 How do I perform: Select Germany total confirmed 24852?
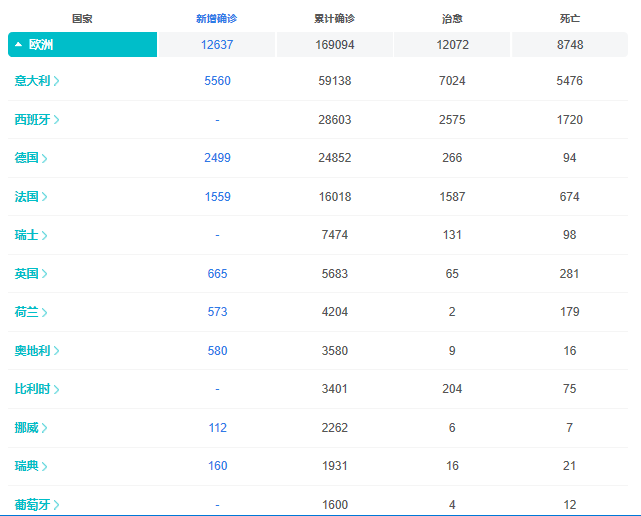point(335,158)
